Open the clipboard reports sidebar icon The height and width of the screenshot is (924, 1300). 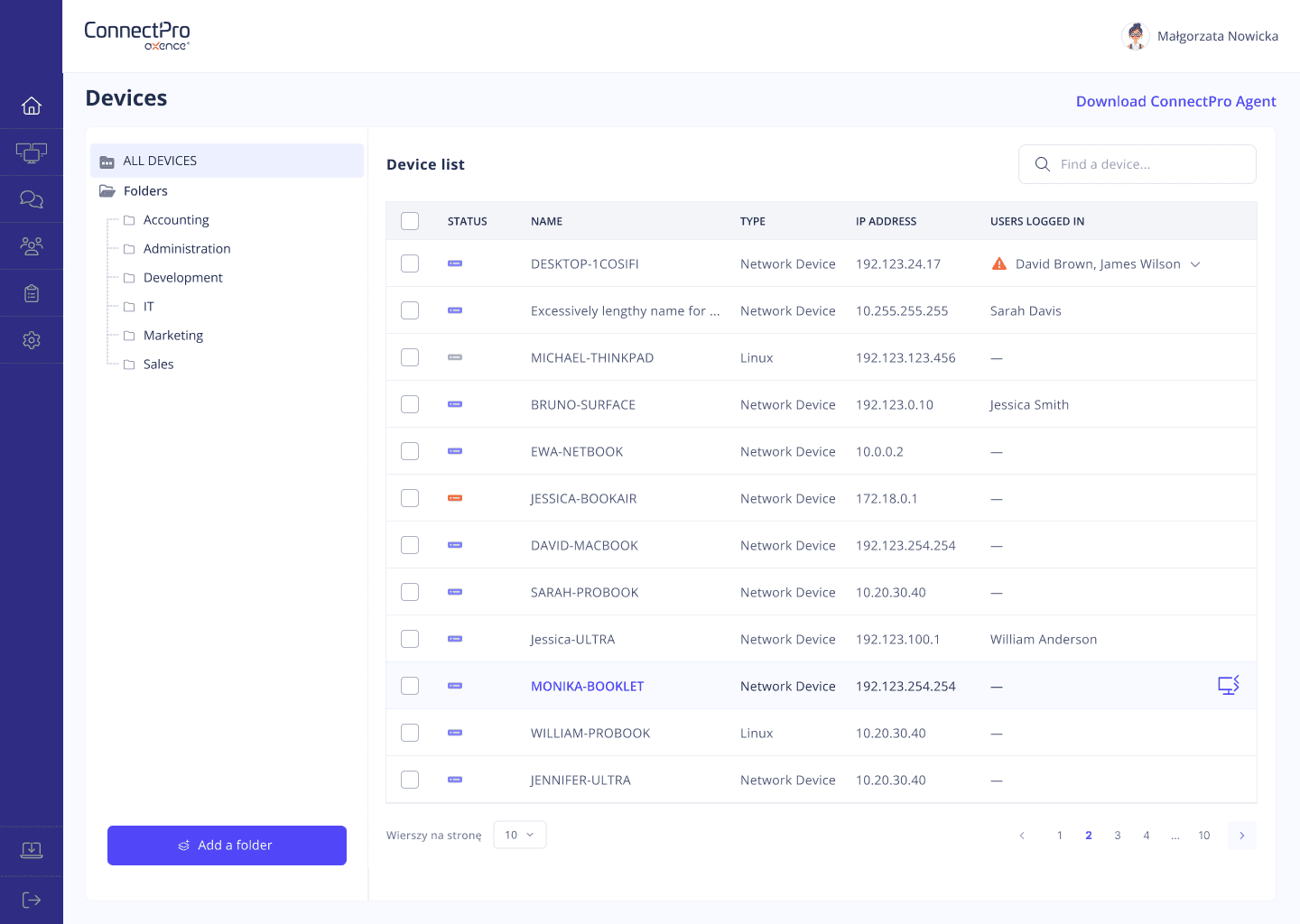tap(32, 293)
